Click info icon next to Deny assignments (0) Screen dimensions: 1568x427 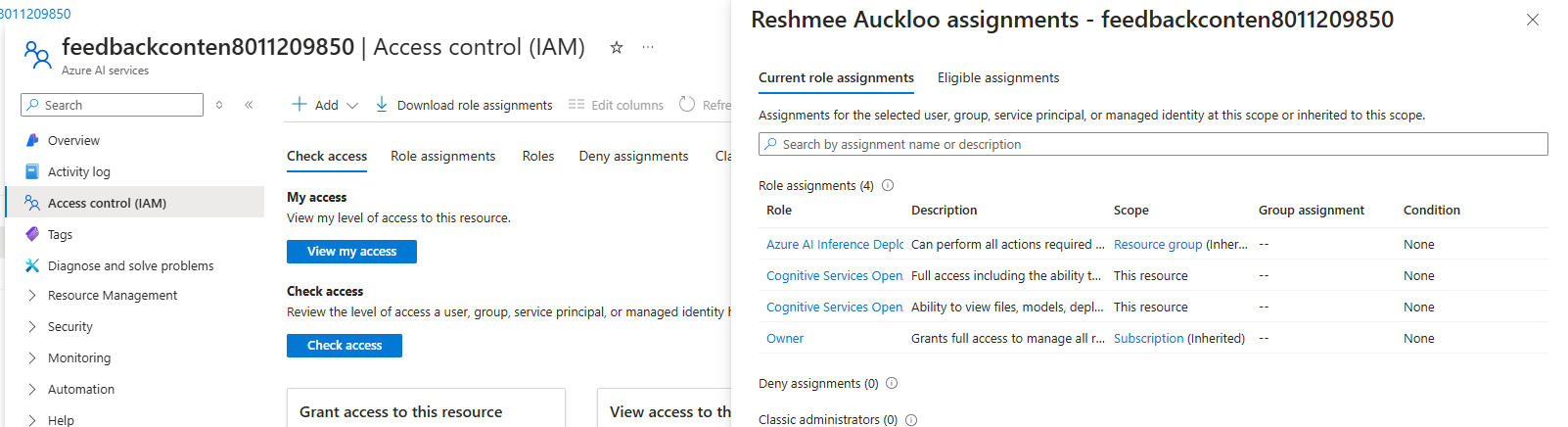(892, 383)
